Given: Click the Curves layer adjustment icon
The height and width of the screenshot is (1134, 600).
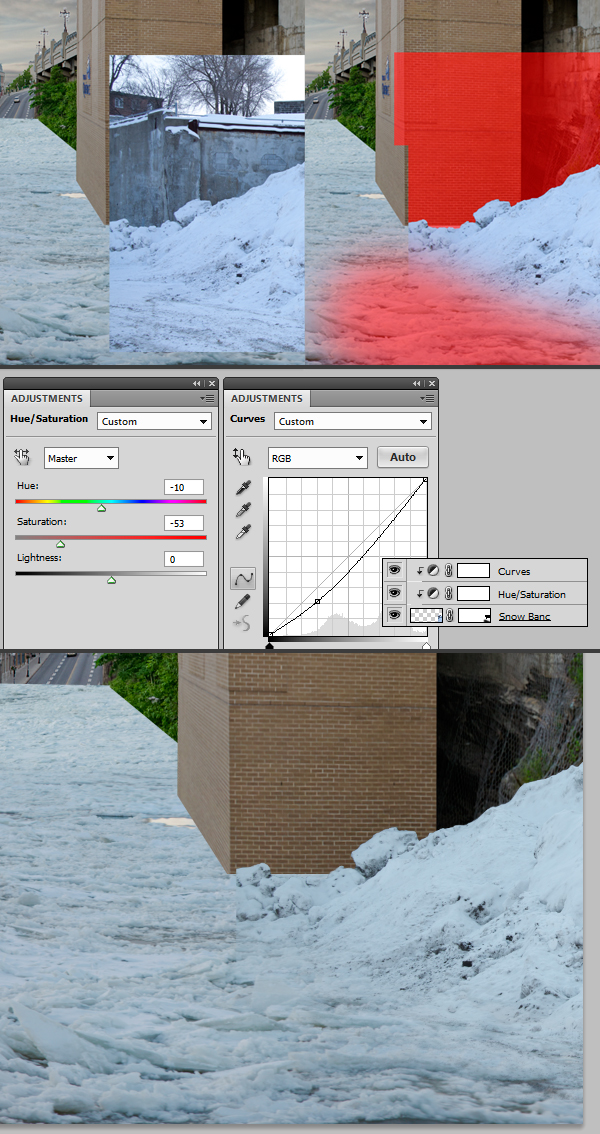Looking at the screenshot, I should 433,571.
